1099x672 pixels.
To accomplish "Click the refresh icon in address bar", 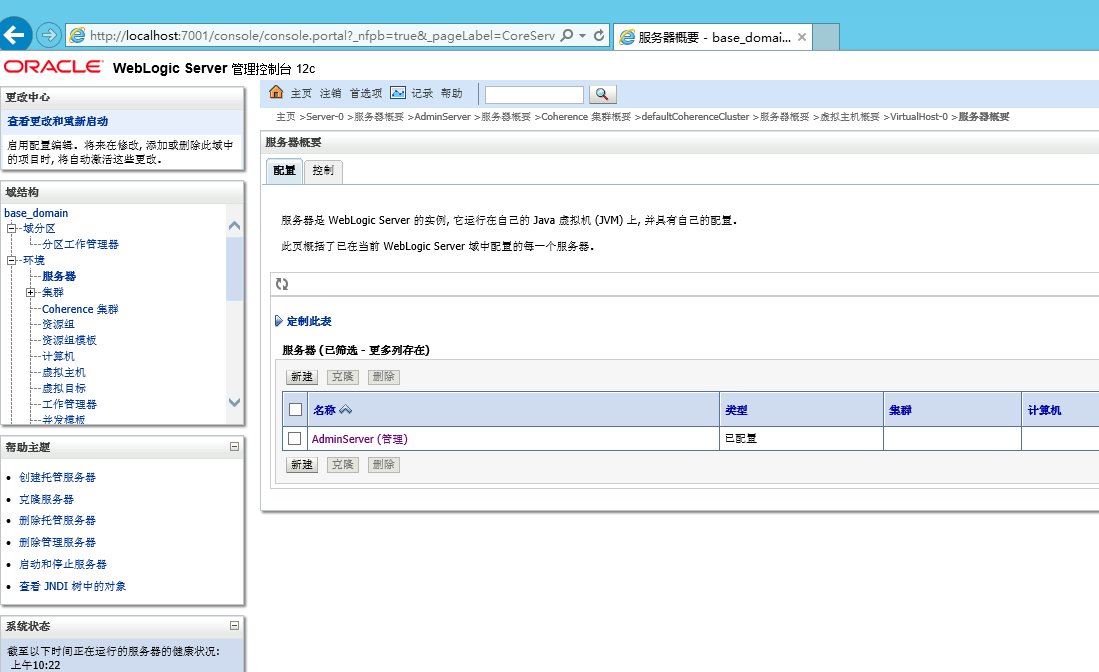I will [x=599, y=35].
